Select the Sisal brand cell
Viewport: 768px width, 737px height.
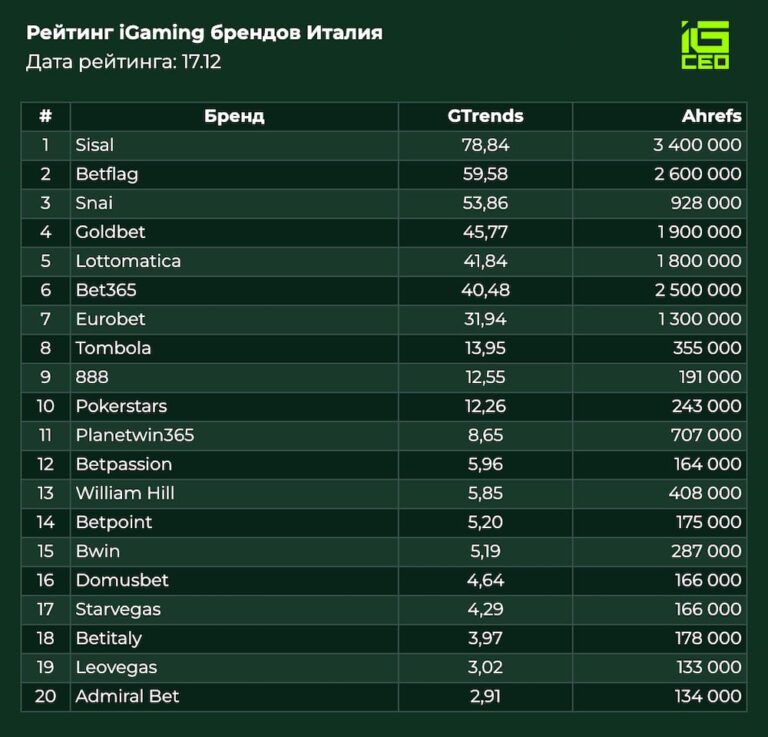tap(95, 145)
